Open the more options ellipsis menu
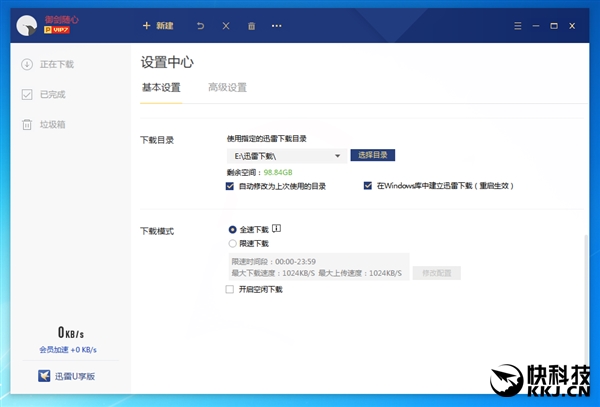 click(277, 26)
